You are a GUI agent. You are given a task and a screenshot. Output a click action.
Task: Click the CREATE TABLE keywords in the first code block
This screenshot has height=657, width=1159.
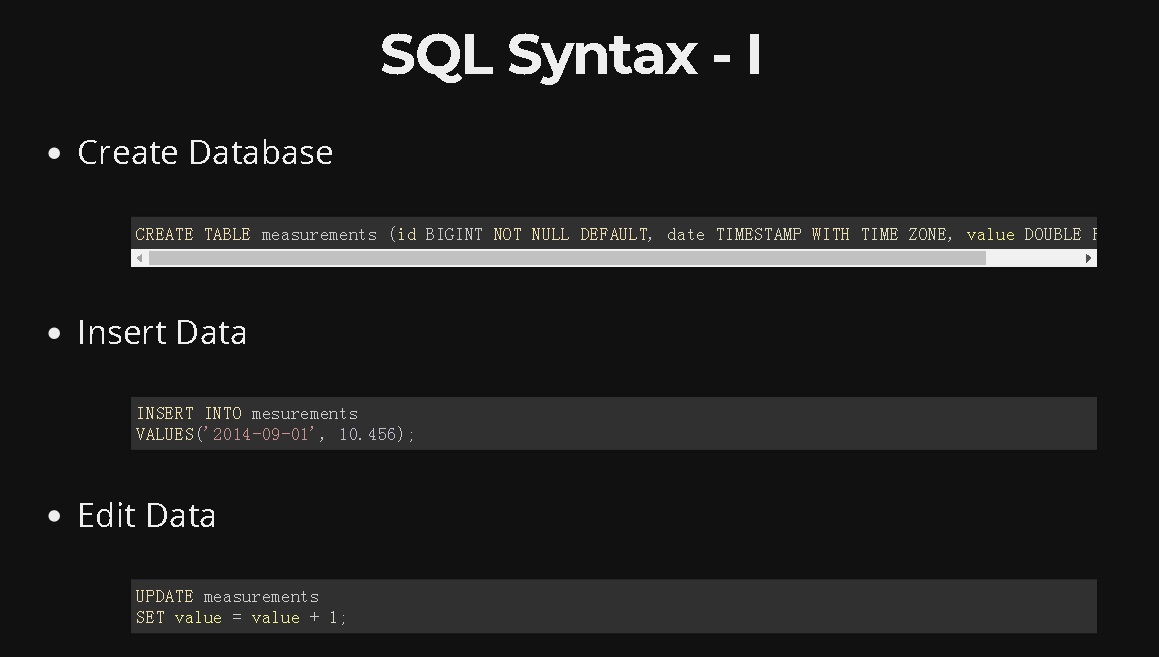coord(193,235)
